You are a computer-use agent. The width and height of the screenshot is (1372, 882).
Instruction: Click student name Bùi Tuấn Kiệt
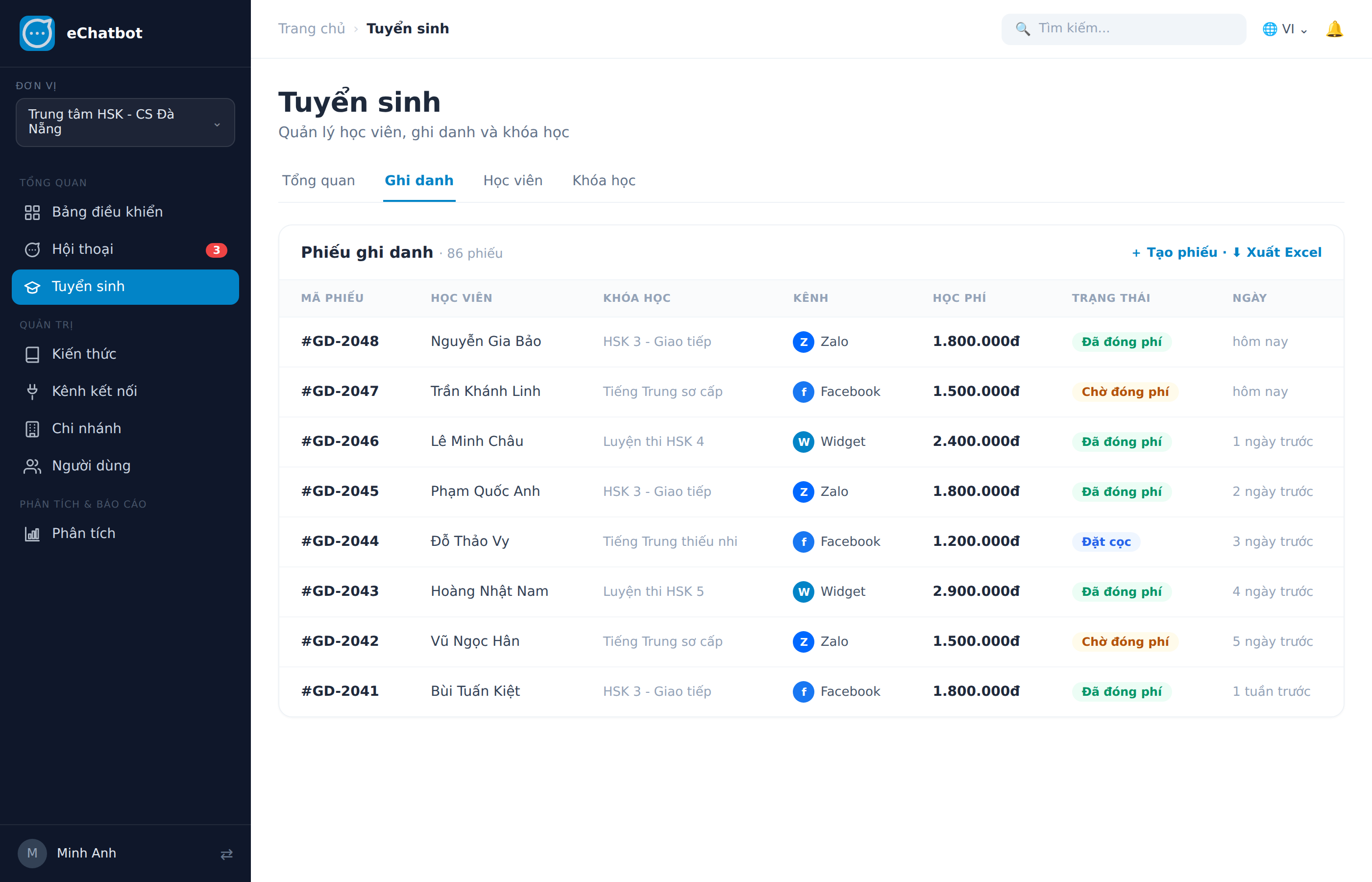pos(475,691)
